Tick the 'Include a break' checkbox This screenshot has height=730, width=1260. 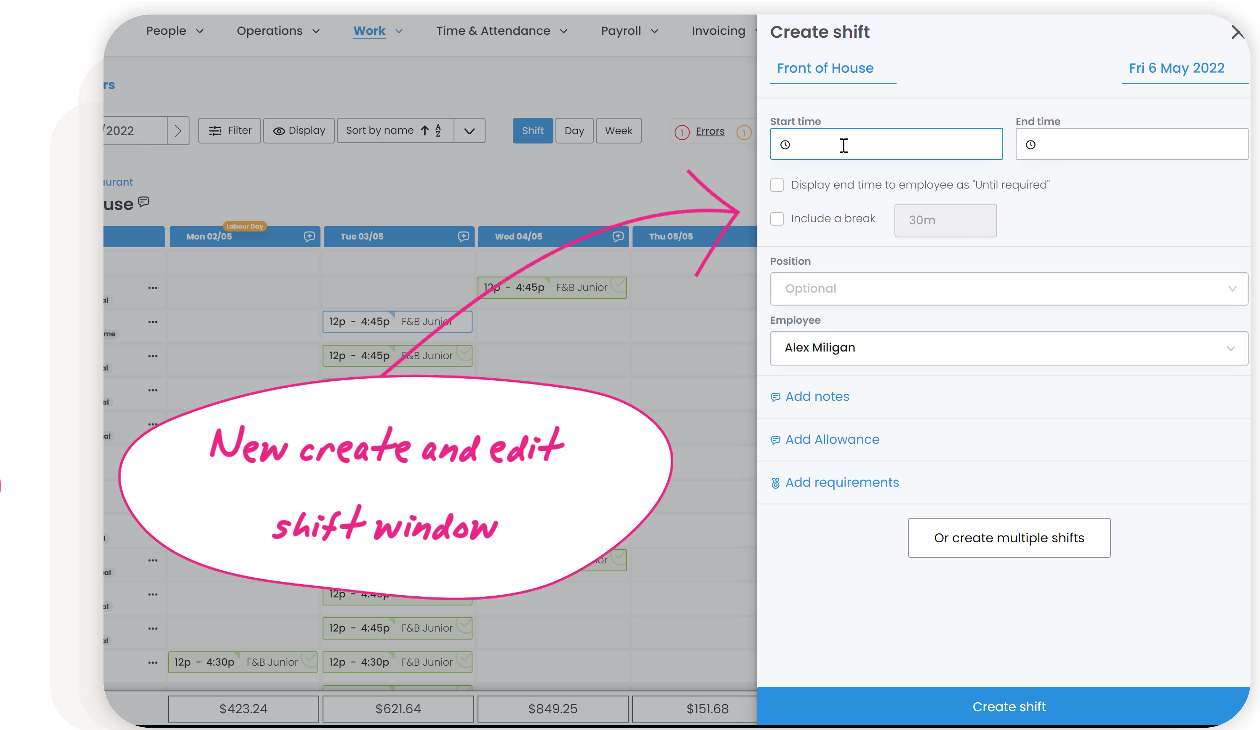point(777,219)
